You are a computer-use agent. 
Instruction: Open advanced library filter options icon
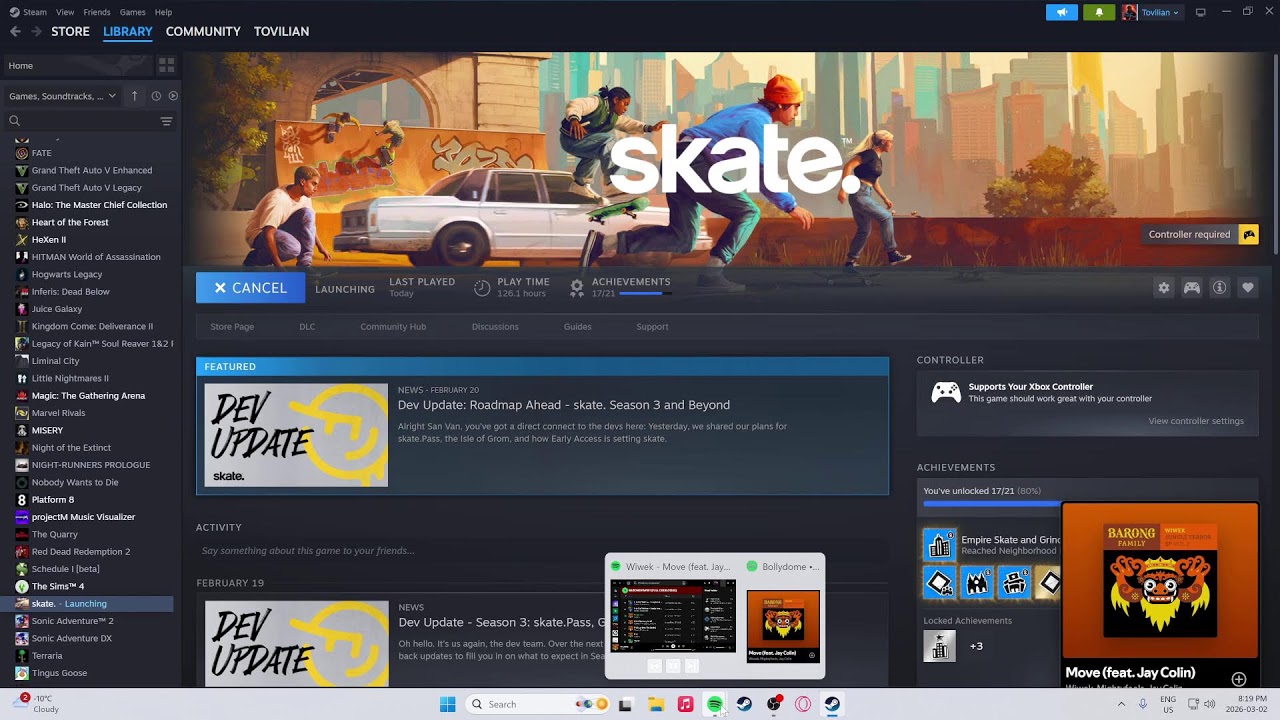pos(166,121)
